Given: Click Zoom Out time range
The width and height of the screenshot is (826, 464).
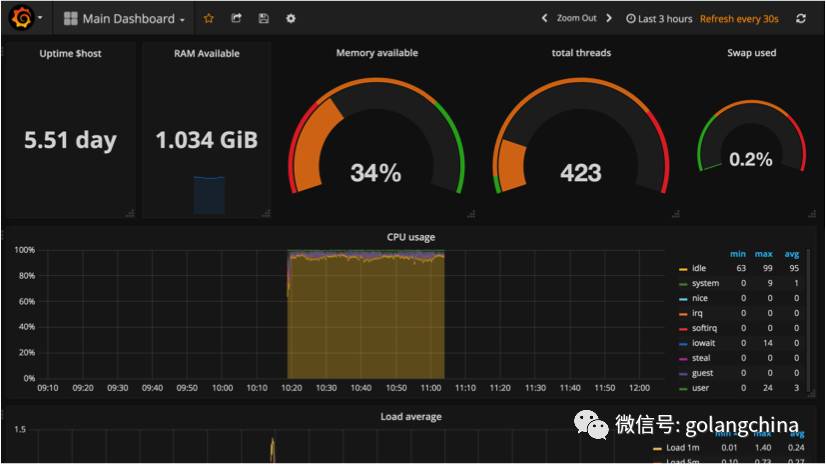Looking at the screenshot, I should [576, 18].
